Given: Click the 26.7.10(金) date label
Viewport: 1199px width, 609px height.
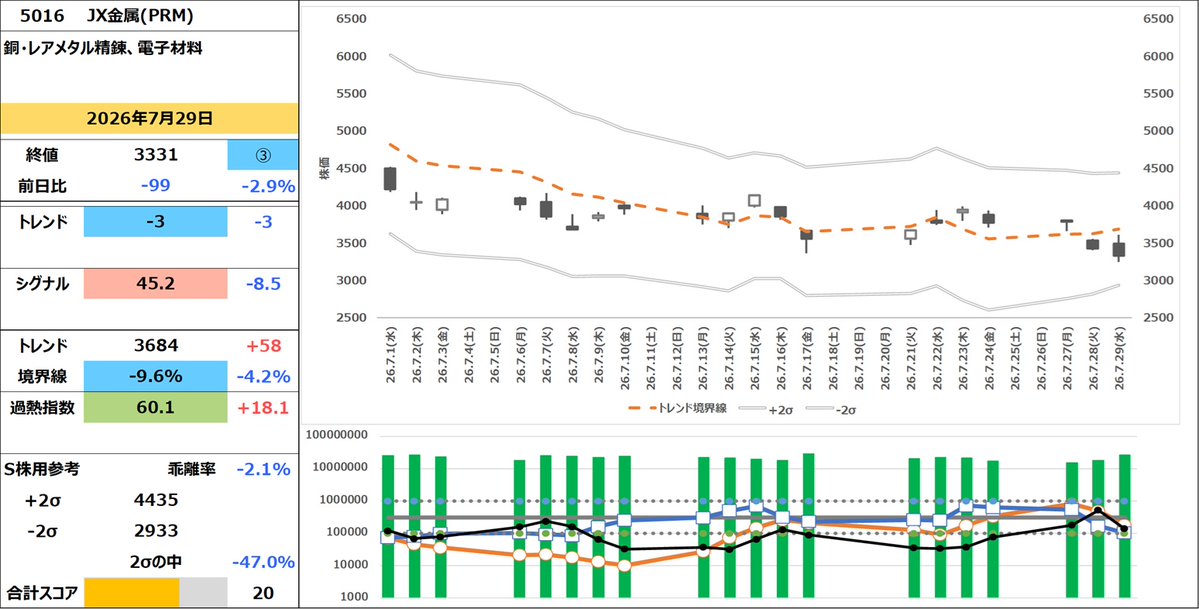Looking at the screenshot, I should 625,357.
